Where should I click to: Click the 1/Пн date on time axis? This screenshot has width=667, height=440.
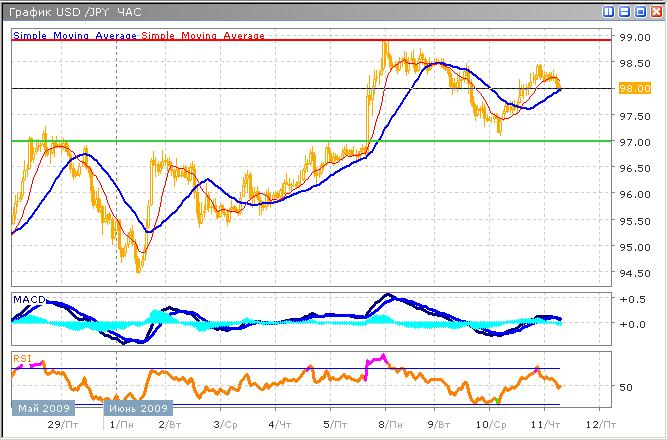[119, 425]
